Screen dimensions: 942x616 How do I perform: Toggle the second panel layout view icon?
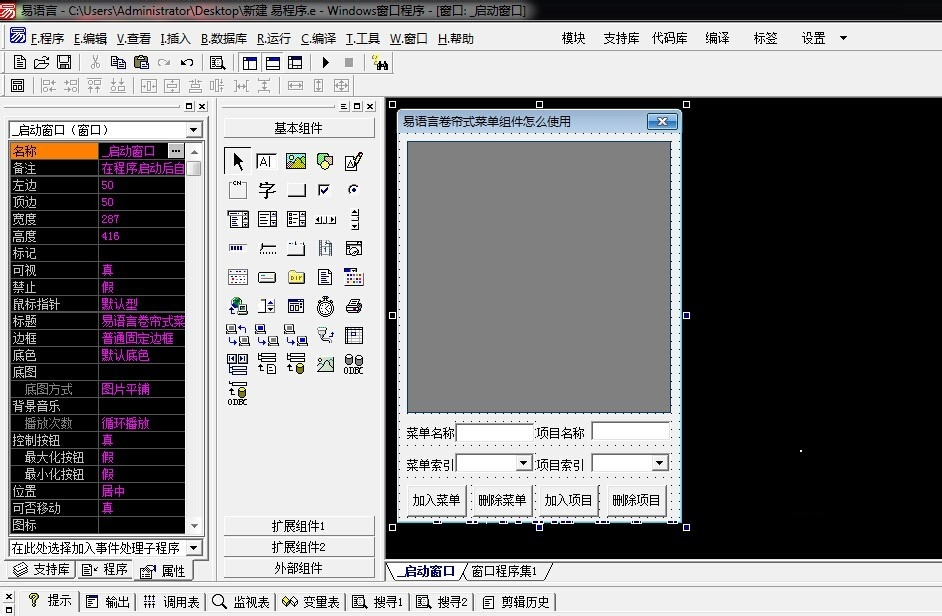[x=273, y=63]
